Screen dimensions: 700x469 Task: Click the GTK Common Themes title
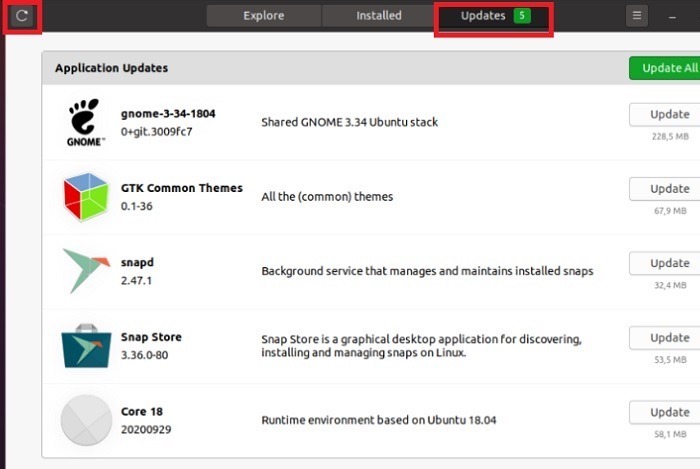point(182,188)
